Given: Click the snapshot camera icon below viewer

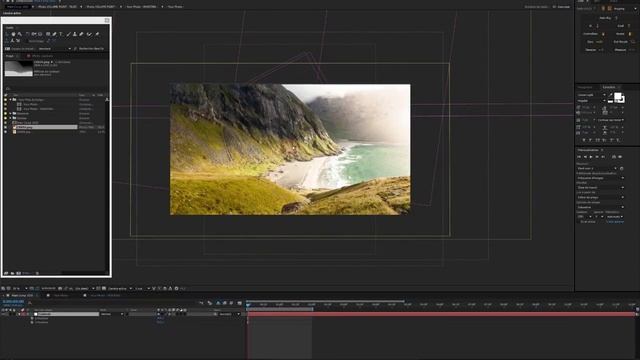Looking at the screenshot, I should [60, 289].
